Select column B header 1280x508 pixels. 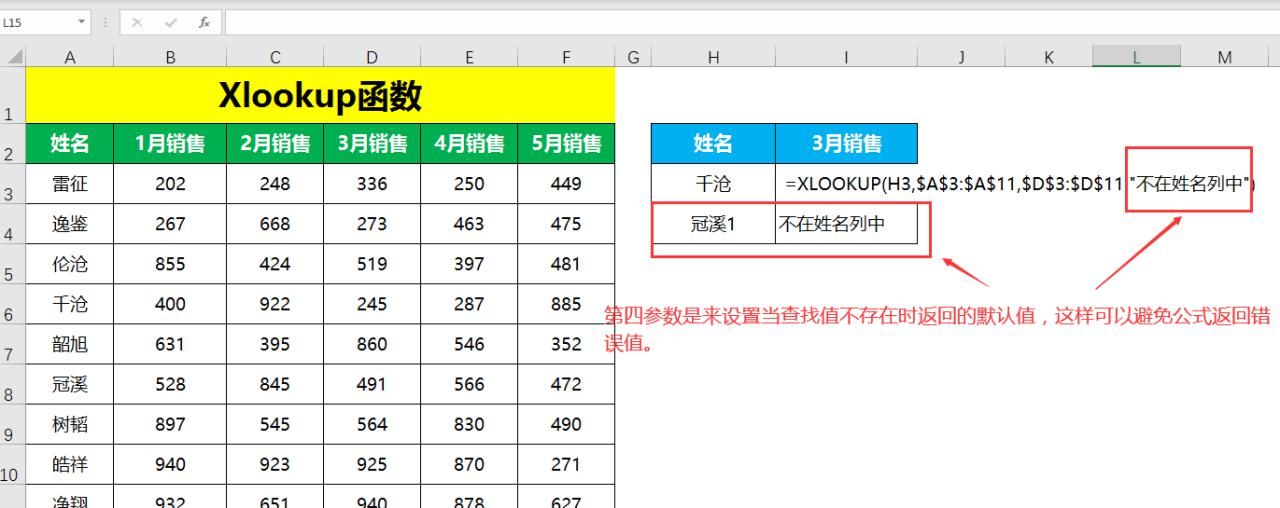(x=170, y=58)
